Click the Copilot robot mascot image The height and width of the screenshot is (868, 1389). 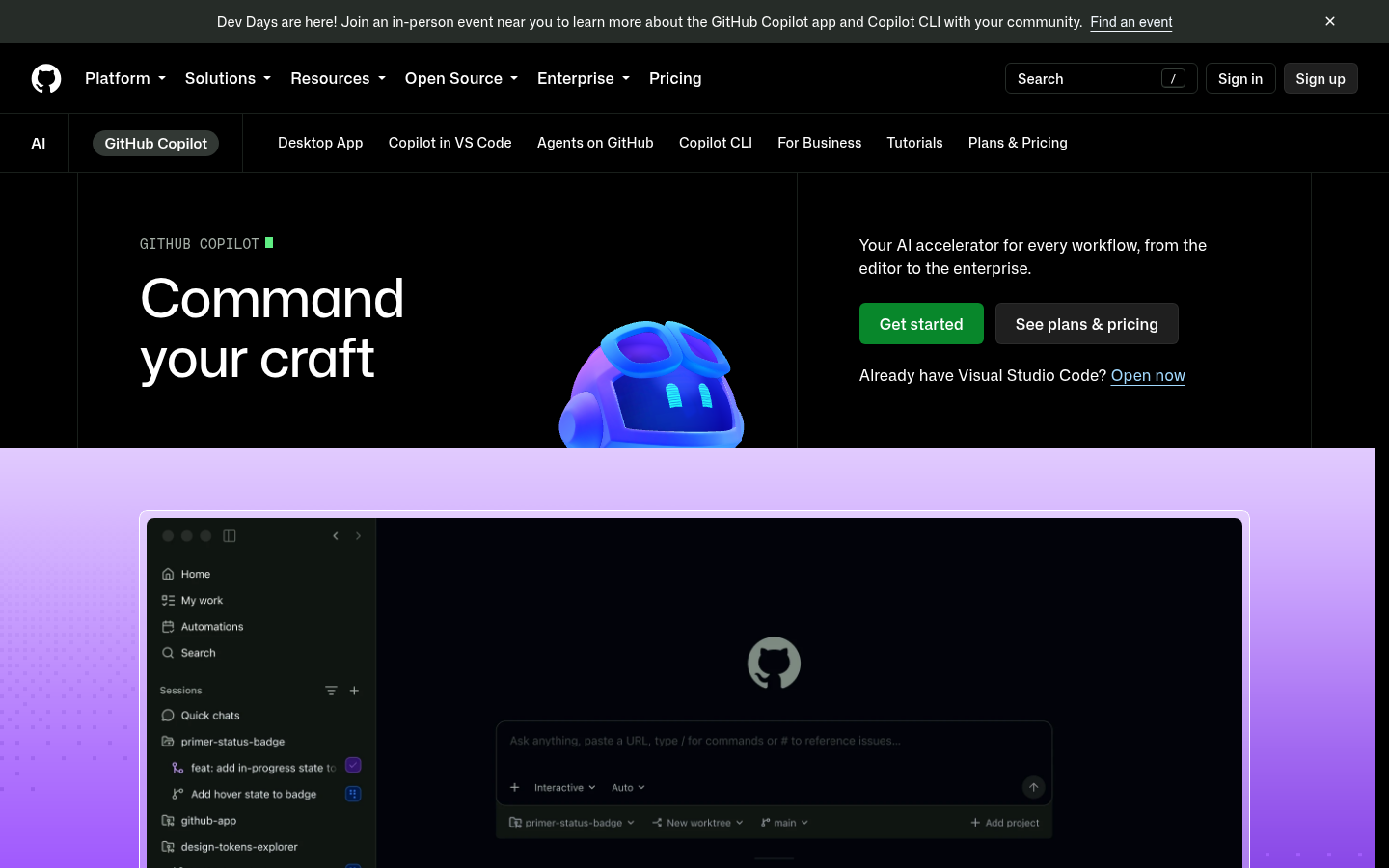click(x=652, y=384)
